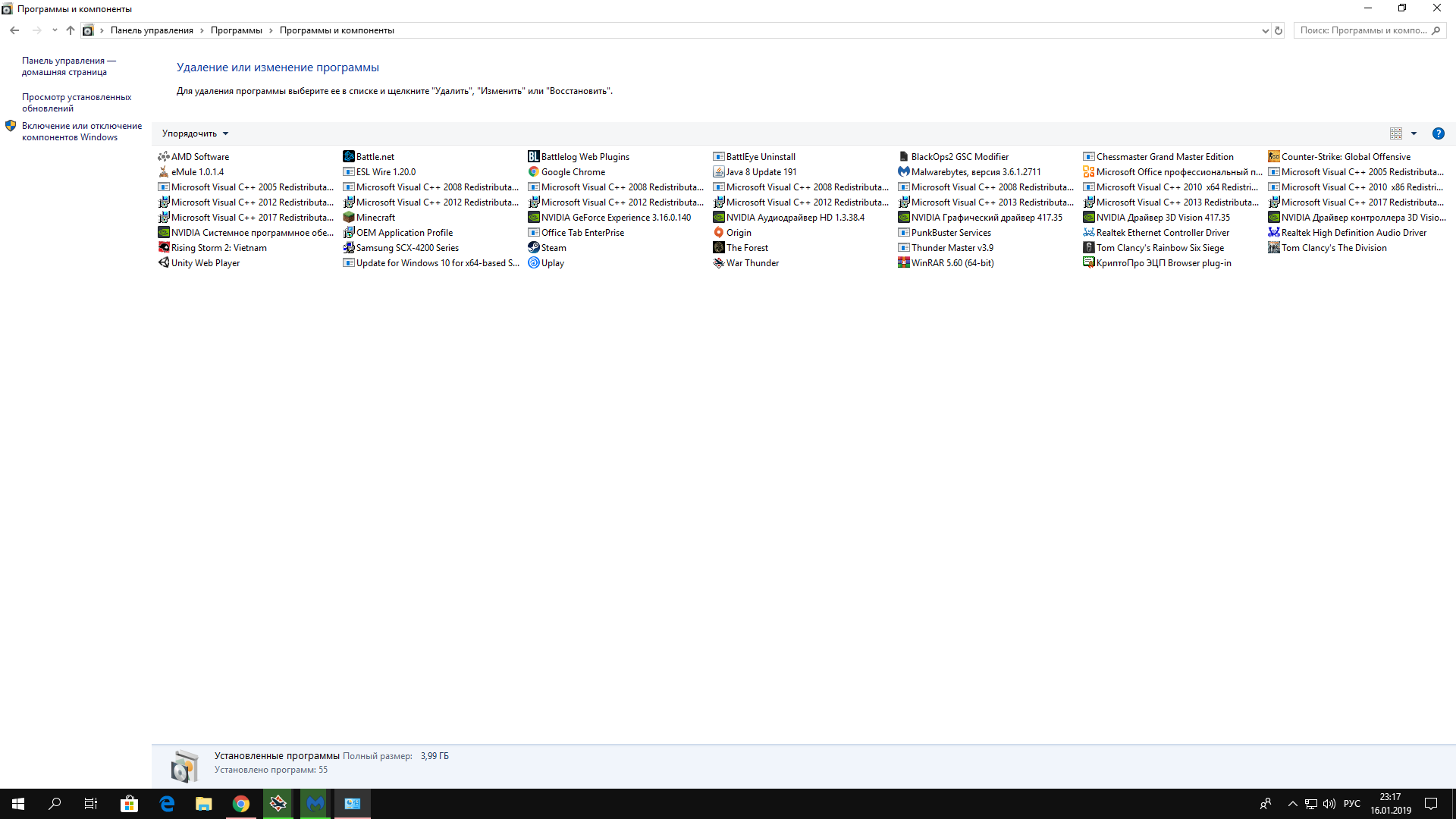
Task: Click the WinRAR 5.60 icon
Action: coord(904,263)
